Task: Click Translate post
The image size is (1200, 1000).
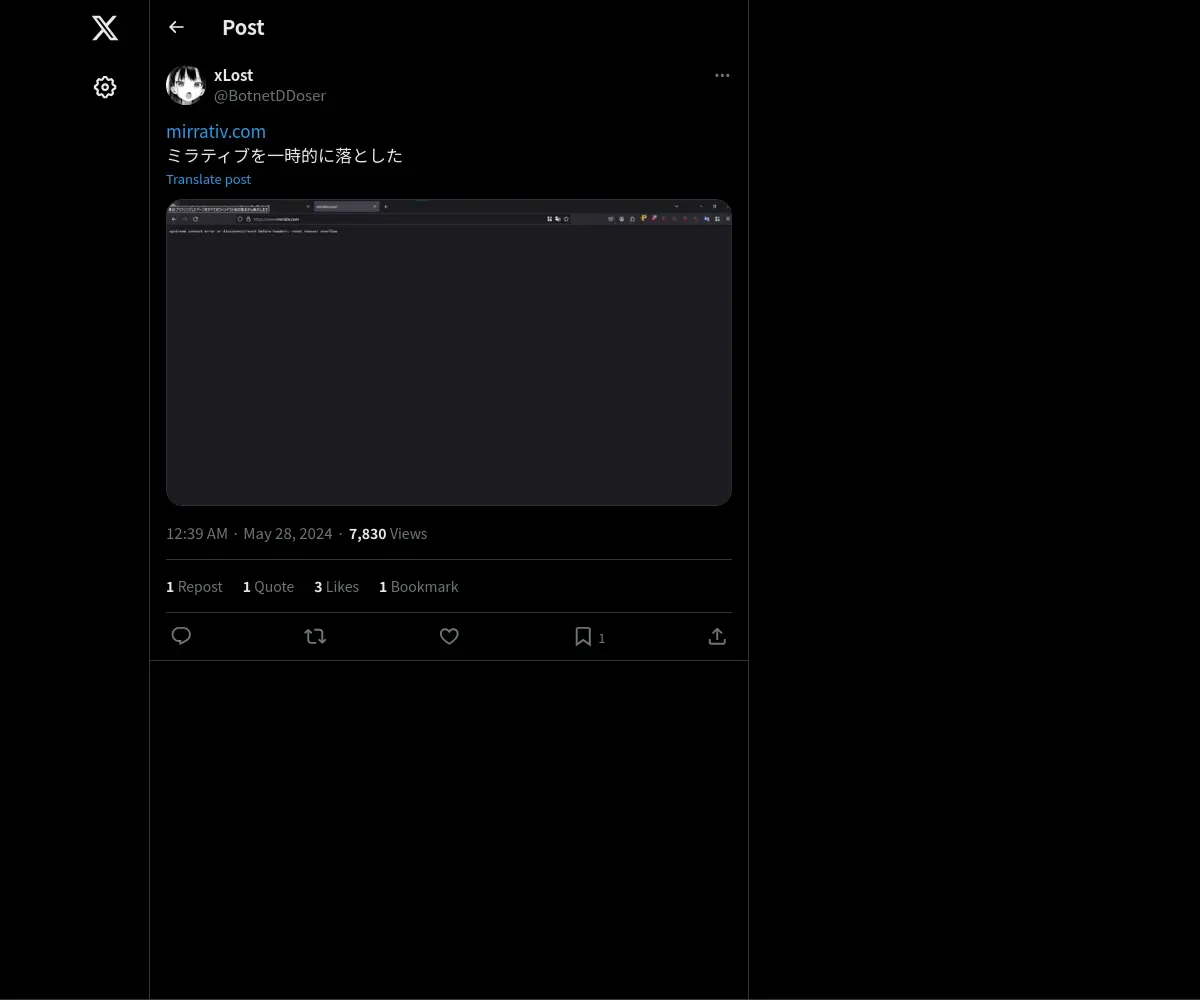Action: tap(208, 179)
